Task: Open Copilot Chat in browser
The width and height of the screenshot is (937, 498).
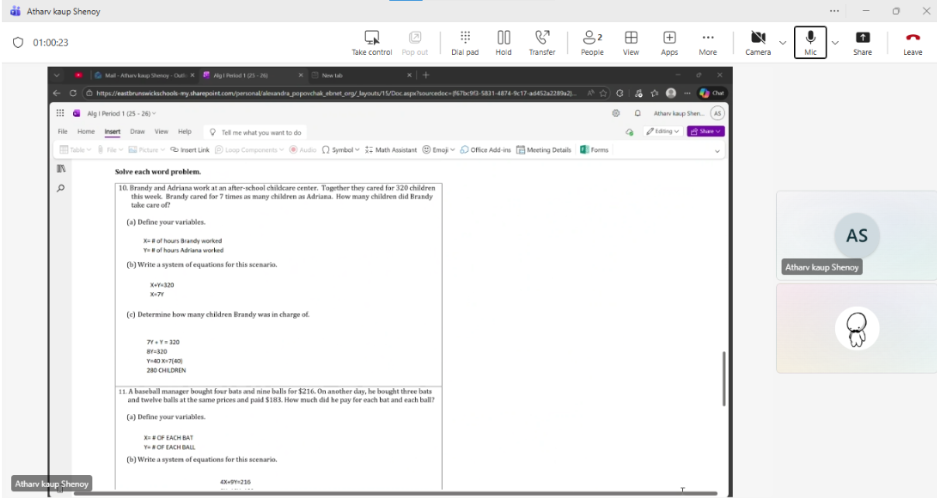Action: [x=711, y=93]
